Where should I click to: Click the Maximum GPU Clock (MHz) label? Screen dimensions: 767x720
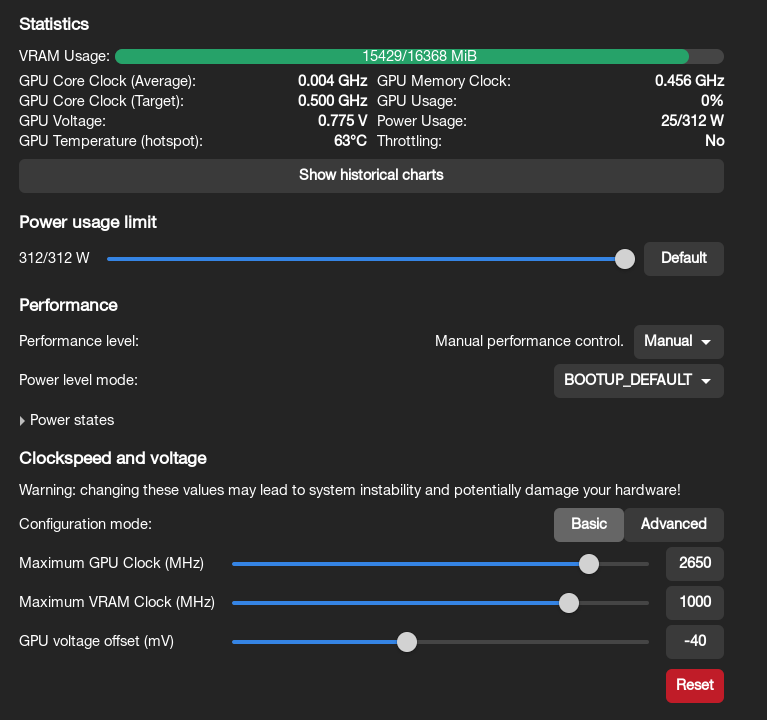point(112,563)
